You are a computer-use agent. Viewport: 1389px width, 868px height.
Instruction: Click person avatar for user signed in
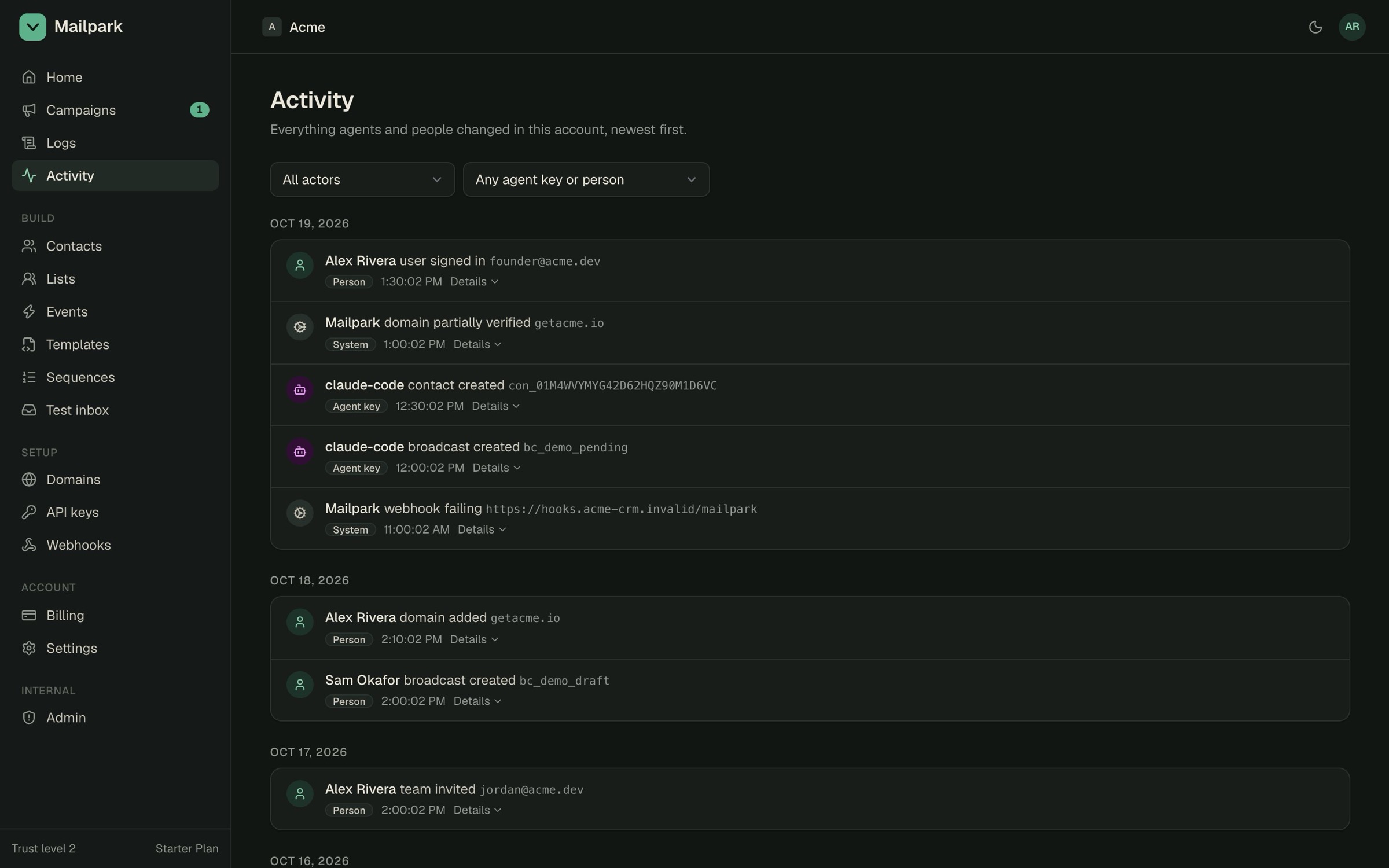pos(300,266)
